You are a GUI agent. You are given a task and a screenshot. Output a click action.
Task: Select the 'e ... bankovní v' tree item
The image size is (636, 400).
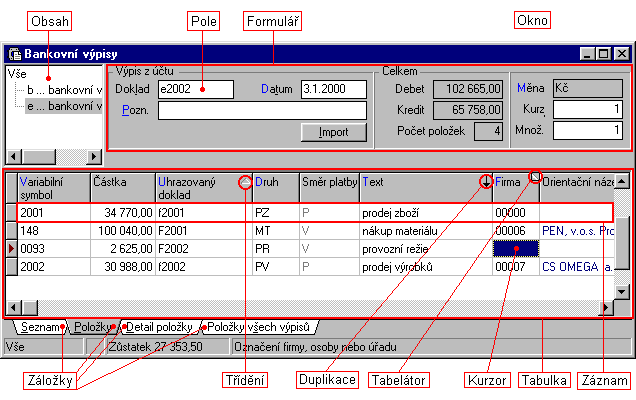coord(64,106)
